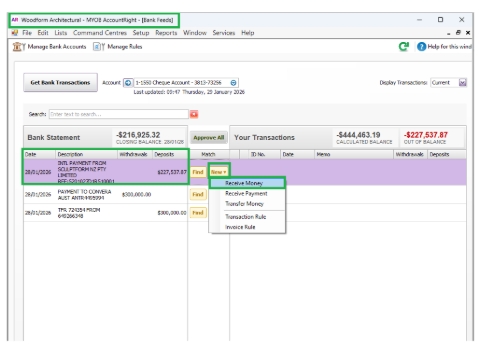Screen dimensions: 480x360
Task: Open the File menu
Action: pos(27,33)
